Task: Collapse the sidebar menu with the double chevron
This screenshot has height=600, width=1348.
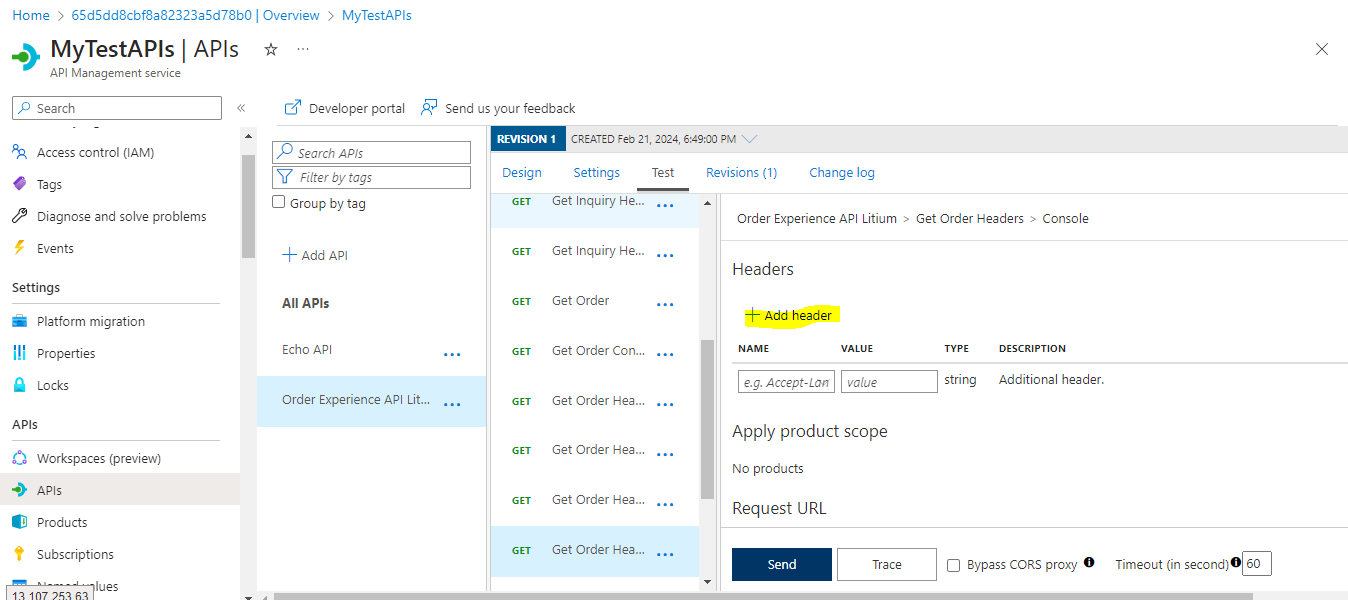Action: click(x=241, y=108)
